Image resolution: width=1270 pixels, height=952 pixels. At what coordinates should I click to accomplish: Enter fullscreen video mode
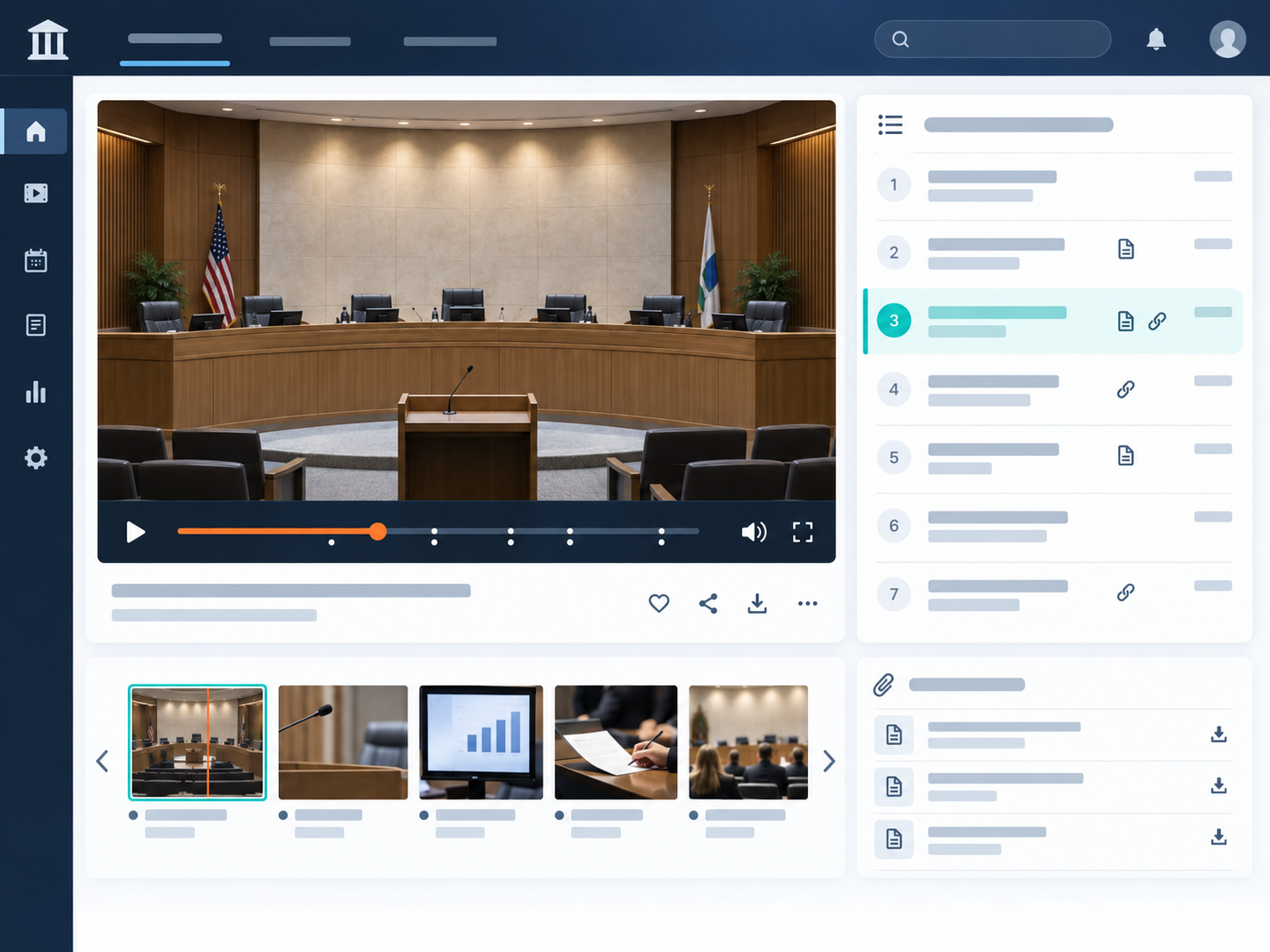[x=803, y=532]
